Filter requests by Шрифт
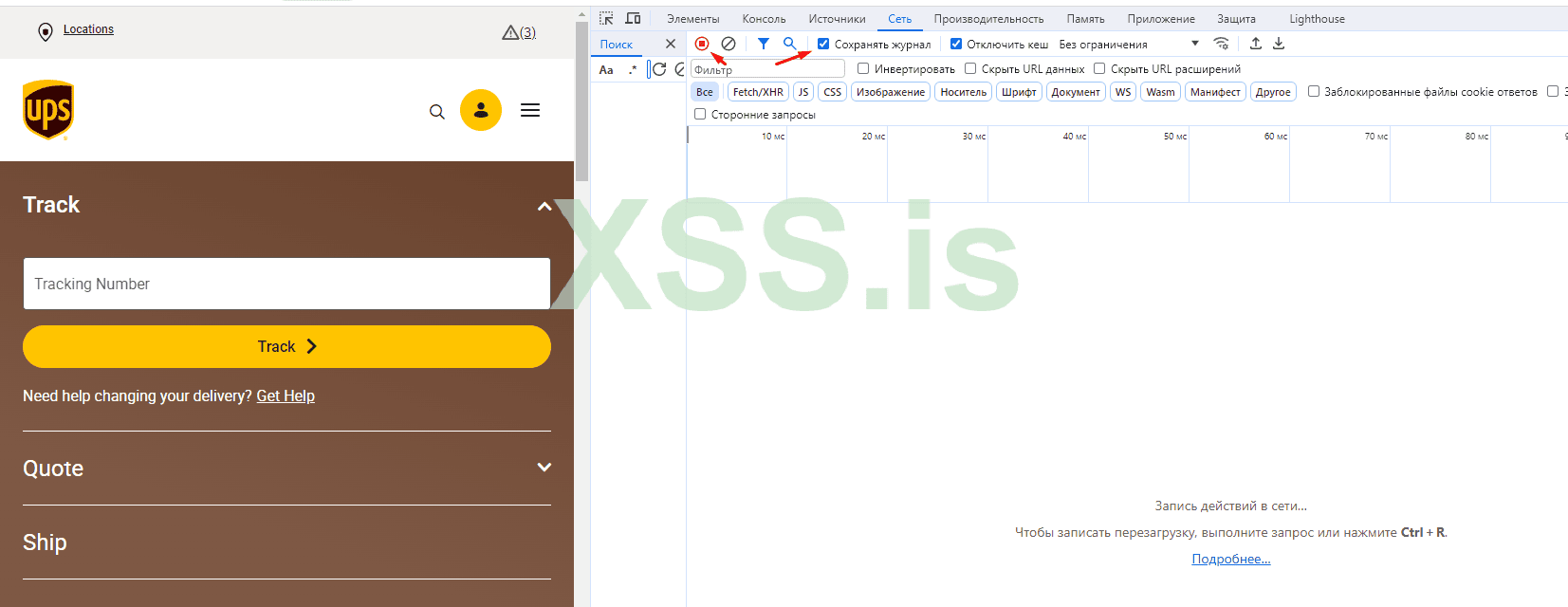Image resolution: width=1568 pixels, height=607 pixels. (x=1019, y=92)
